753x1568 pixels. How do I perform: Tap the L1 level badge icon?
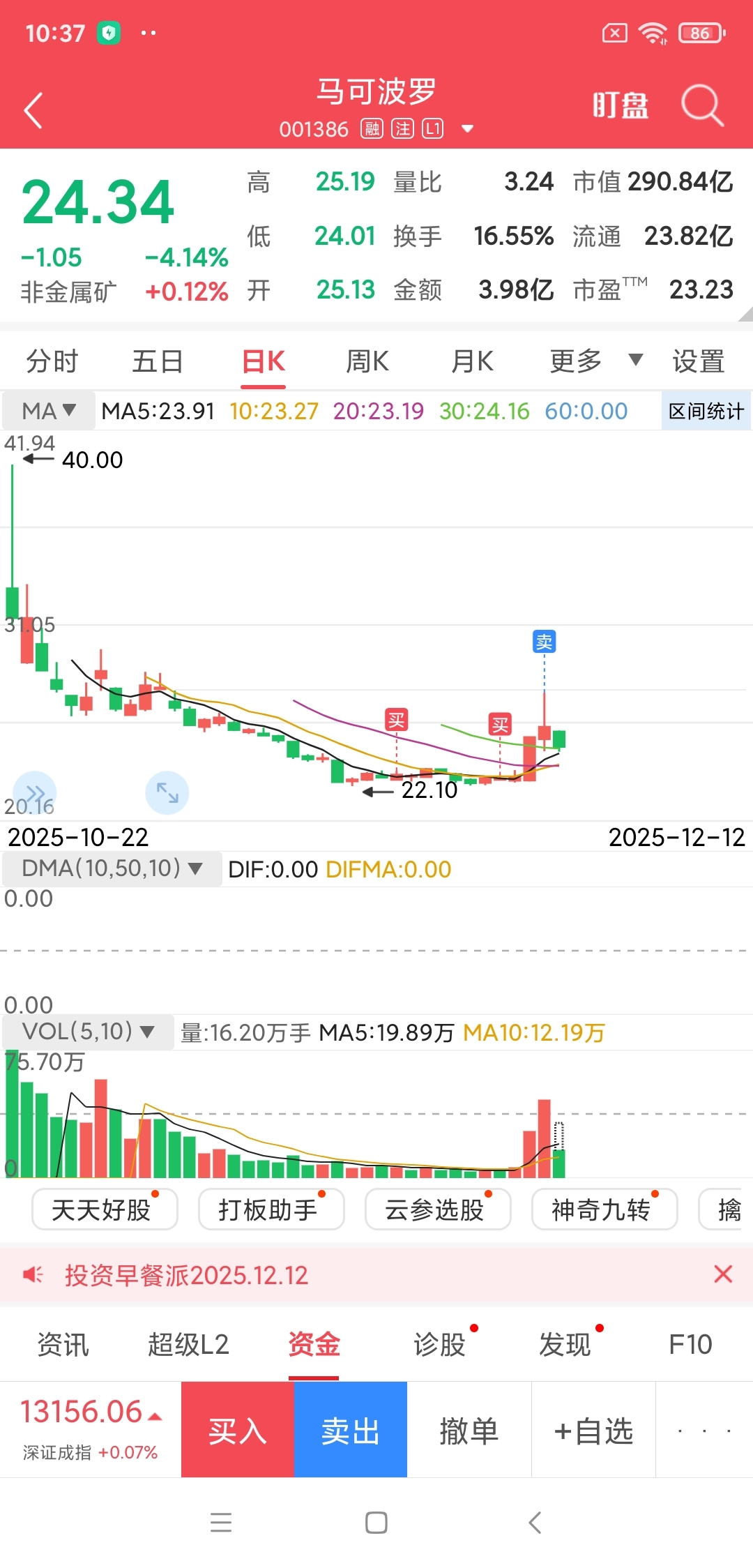[433, 129]
